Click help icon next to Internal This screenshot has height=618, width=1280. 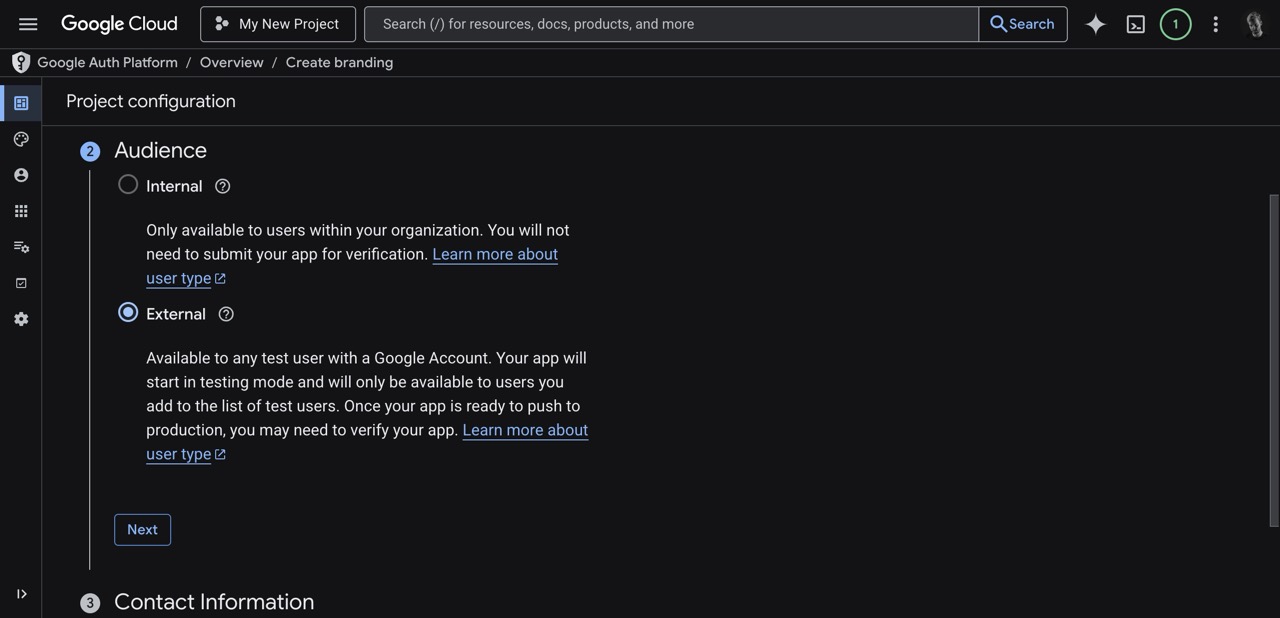(223, 186)
